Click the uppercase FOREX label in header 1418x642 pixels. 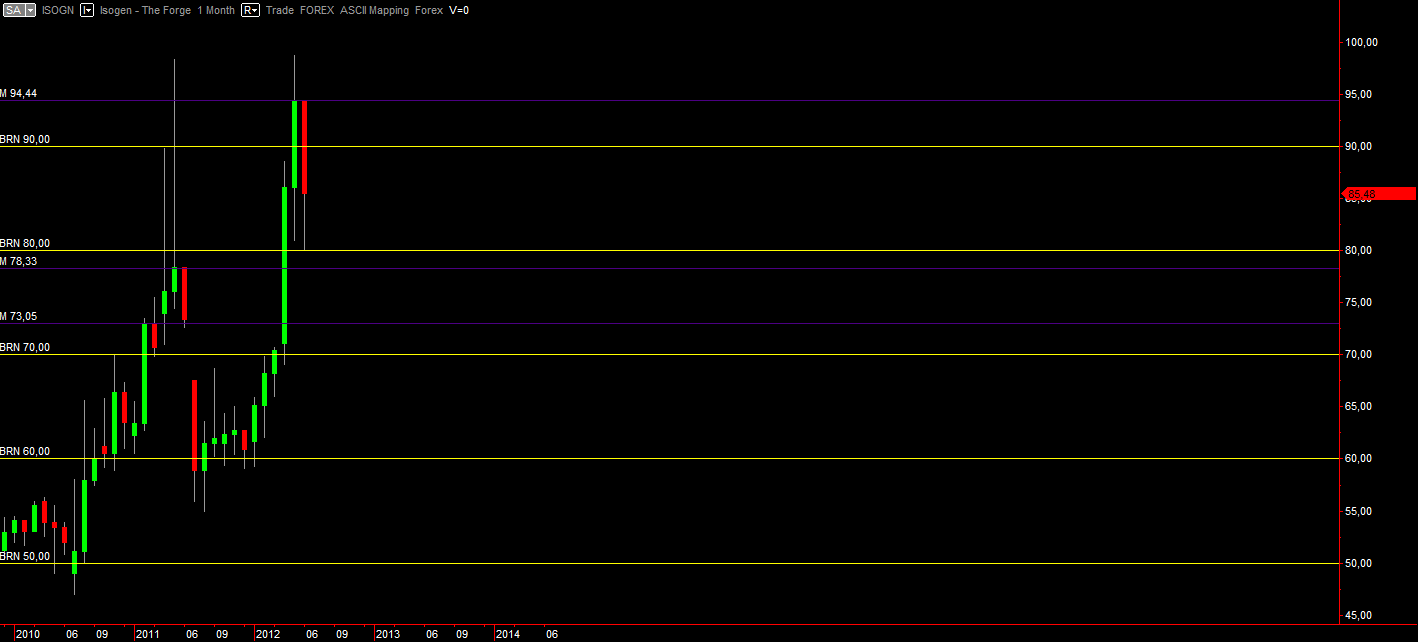[317, 10]
